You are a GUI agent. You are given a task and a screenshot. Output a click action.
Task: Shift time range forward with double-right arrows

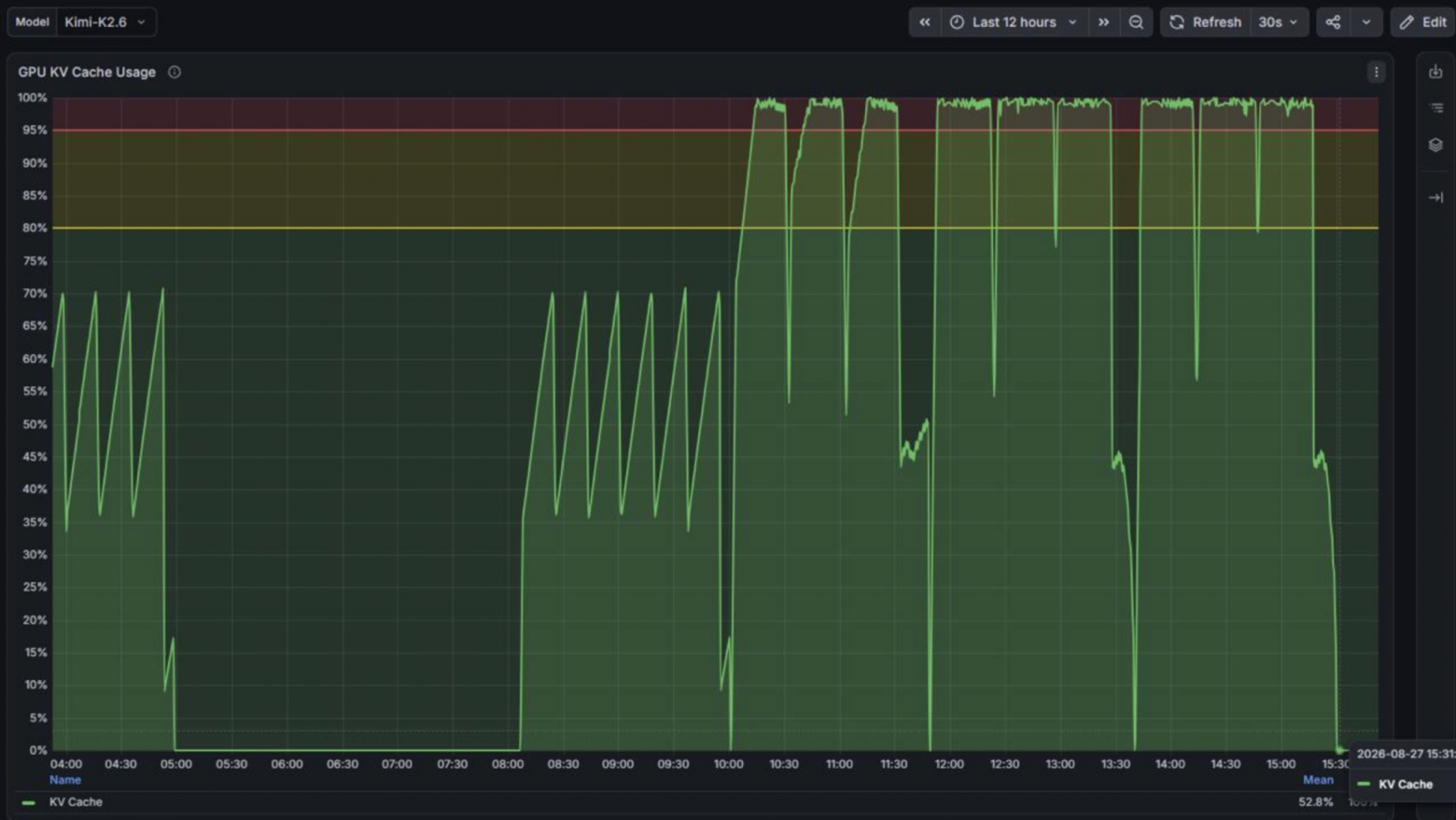point(1103,21)
